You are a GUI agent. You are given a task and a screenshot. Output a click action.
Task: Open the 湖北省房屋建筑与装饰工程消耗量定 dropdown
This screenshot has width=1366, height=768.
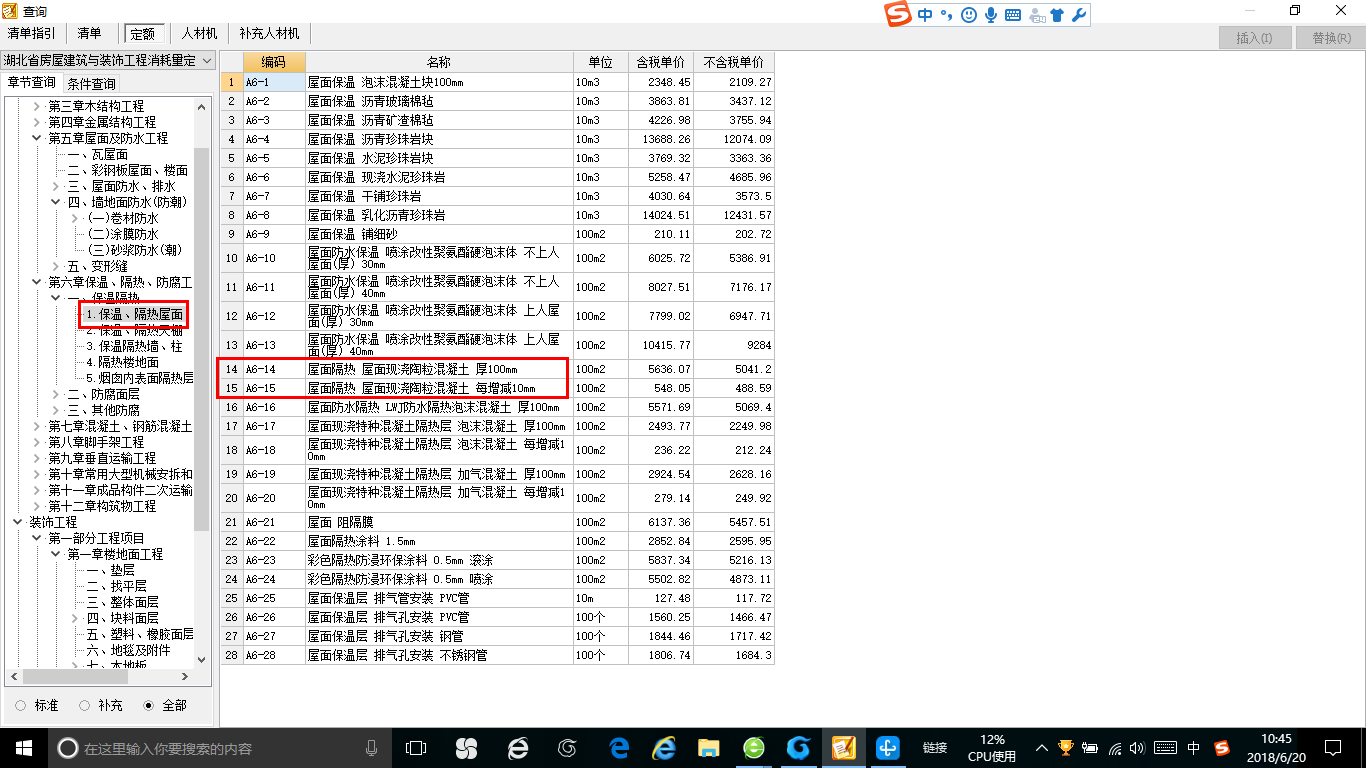point(108,60)
